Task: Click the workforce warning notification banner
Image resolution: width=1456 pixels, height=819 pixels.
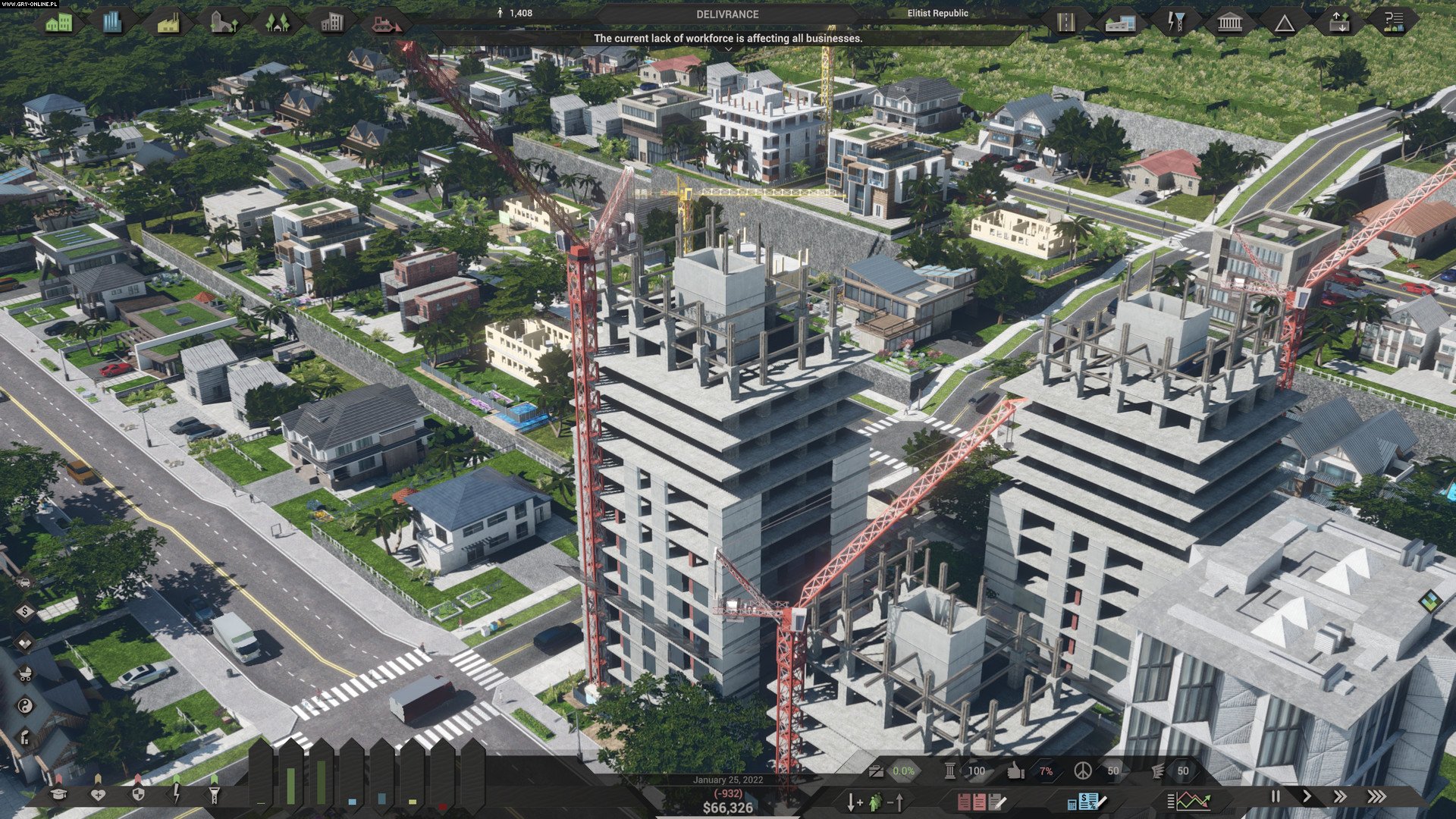Action: click(x=728, y=36)
